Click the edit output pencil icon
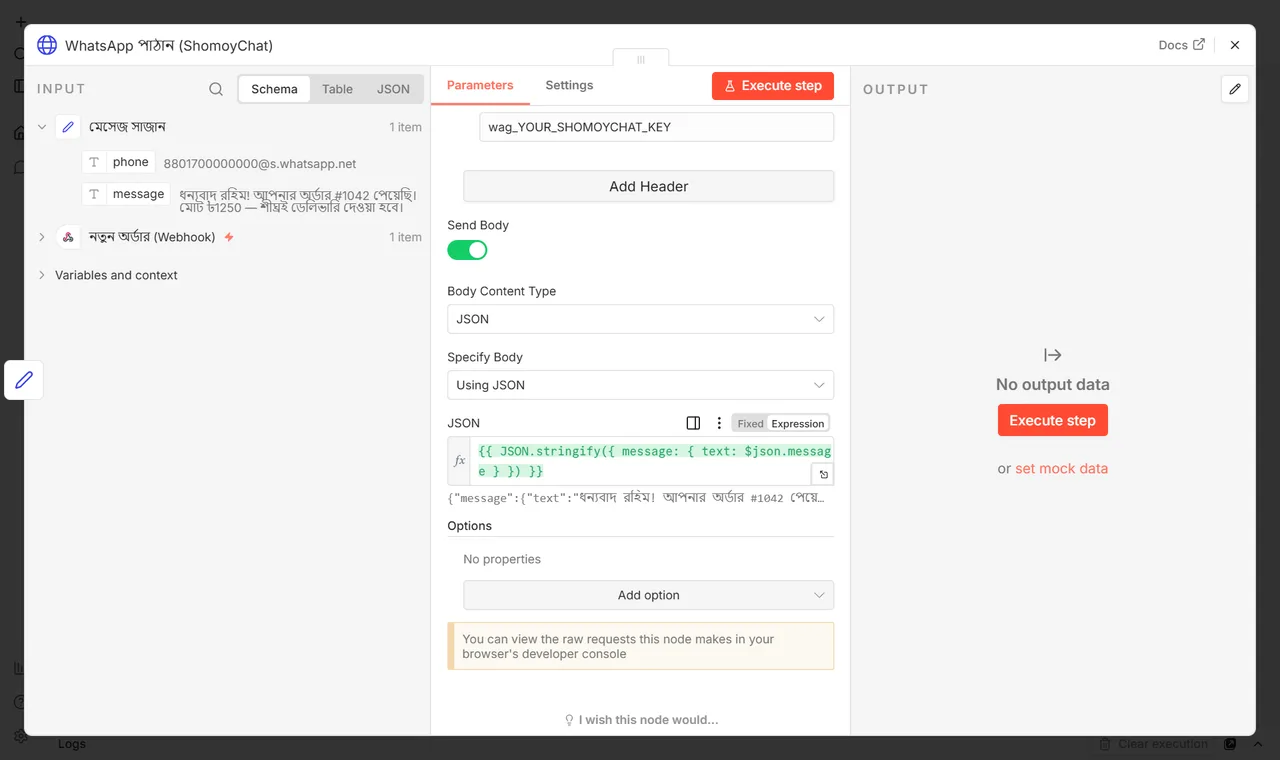Viewport: 1280px width, 760px height. point(1235,89)
